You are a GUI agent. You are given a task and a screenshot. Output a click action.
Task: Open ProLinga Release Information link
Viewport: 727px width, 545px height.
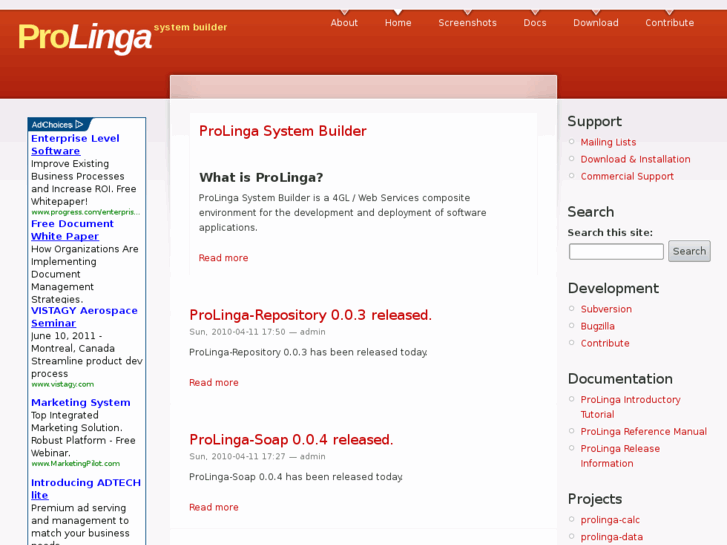tap(620, 456)
